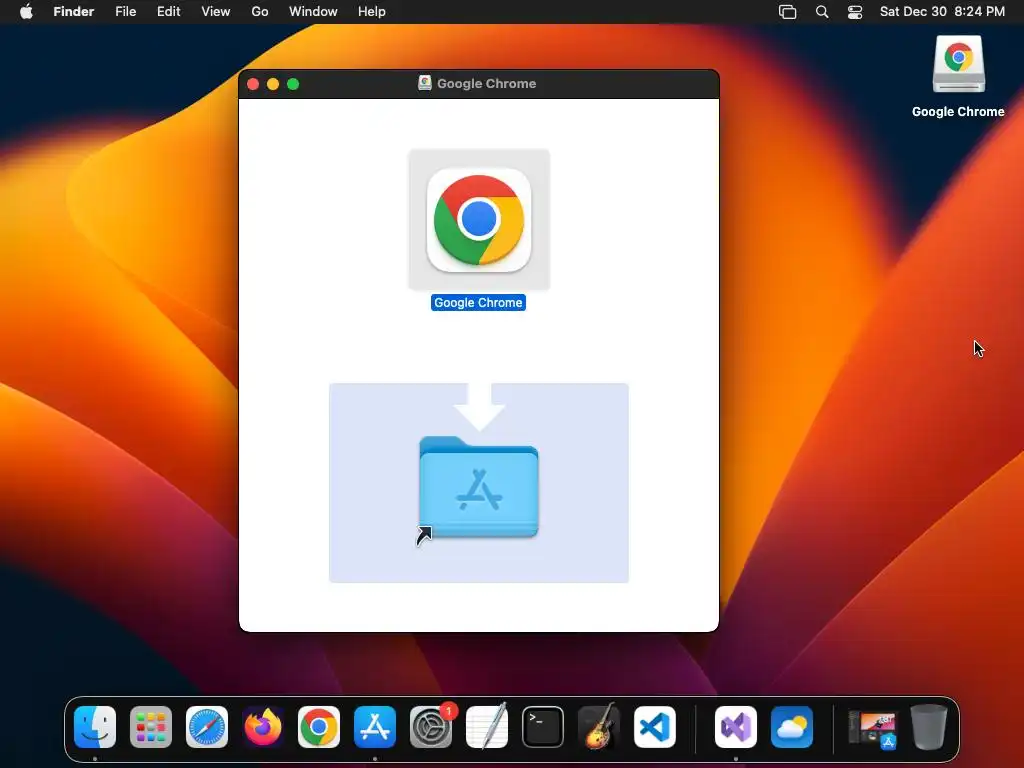This screenshot has height=768, width=1024.
Task: Launch Google Chrome from the Dock
Action: 319,726
